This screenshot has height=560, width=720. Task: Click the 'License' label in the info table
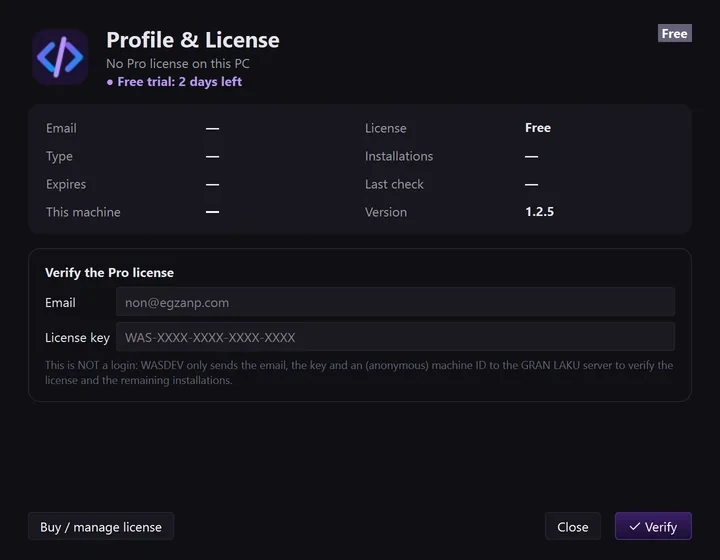385,128
